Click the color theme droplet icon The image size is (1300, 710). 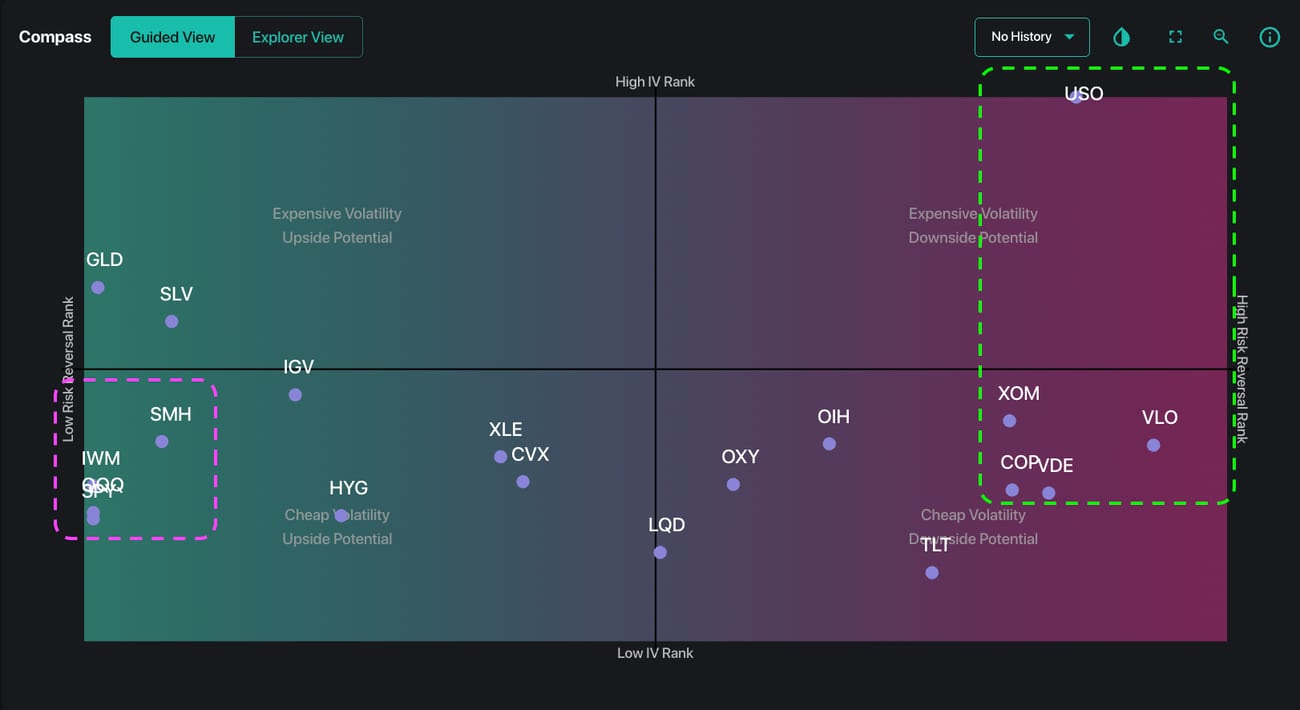1121,37
